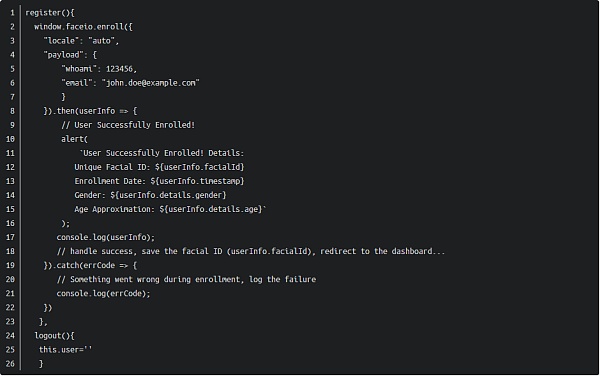This screenshot has height=376, width=600.
Task: Place cursor on logout(){ method
Action: 54,336
